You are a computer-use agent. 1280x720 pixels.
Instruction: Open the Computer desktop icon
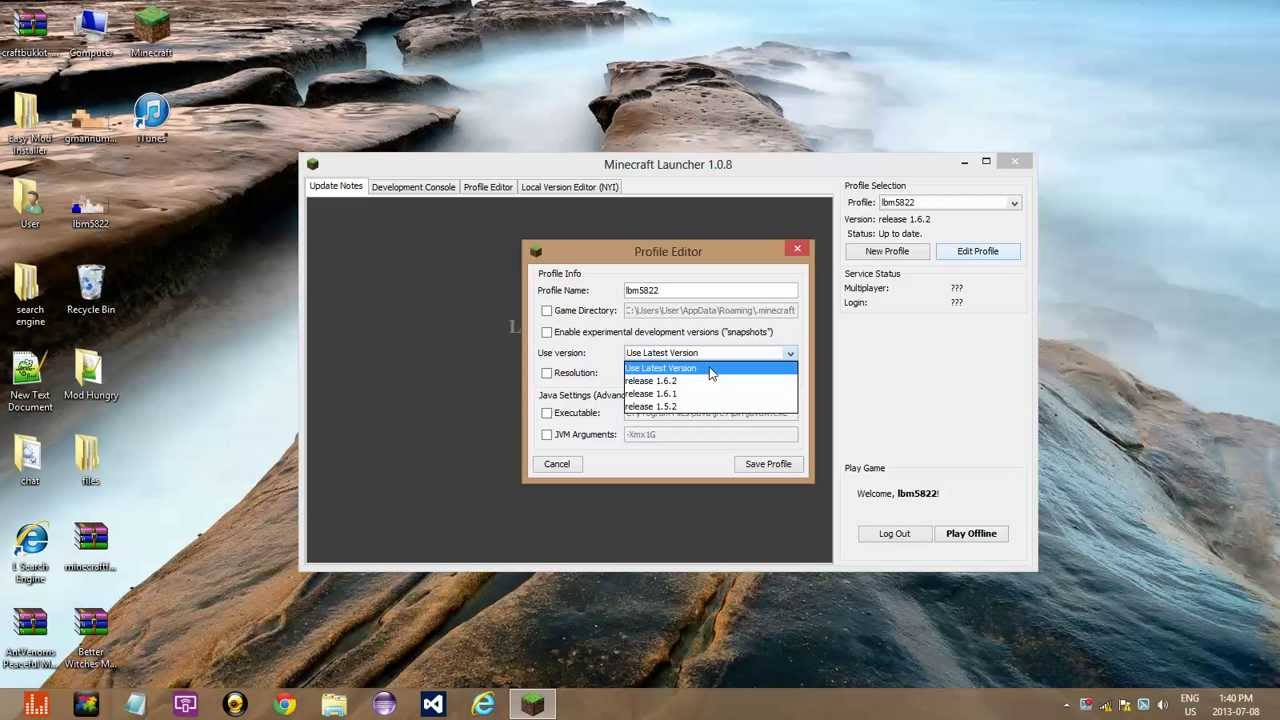coord(91,33)
